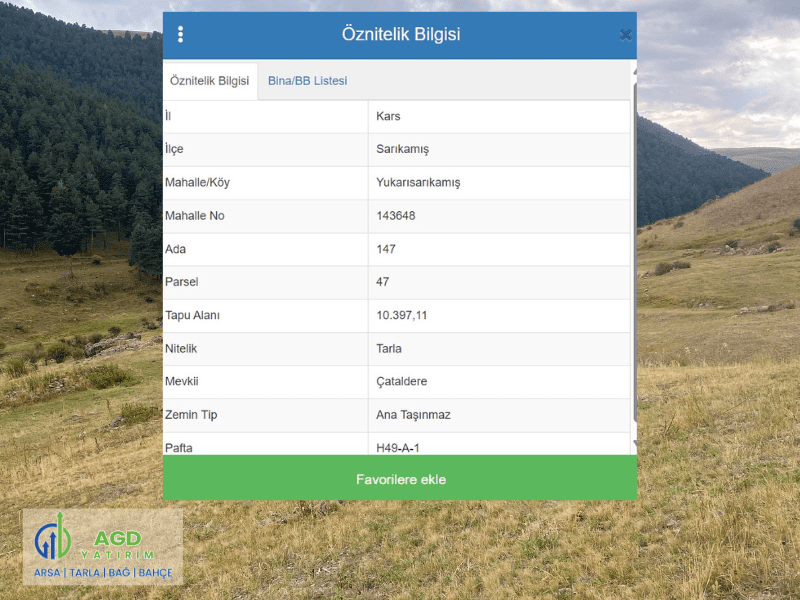Screen dimensions: 800x600
Task: Select the Kars province value cell
Action: click(x=388, y=116)
